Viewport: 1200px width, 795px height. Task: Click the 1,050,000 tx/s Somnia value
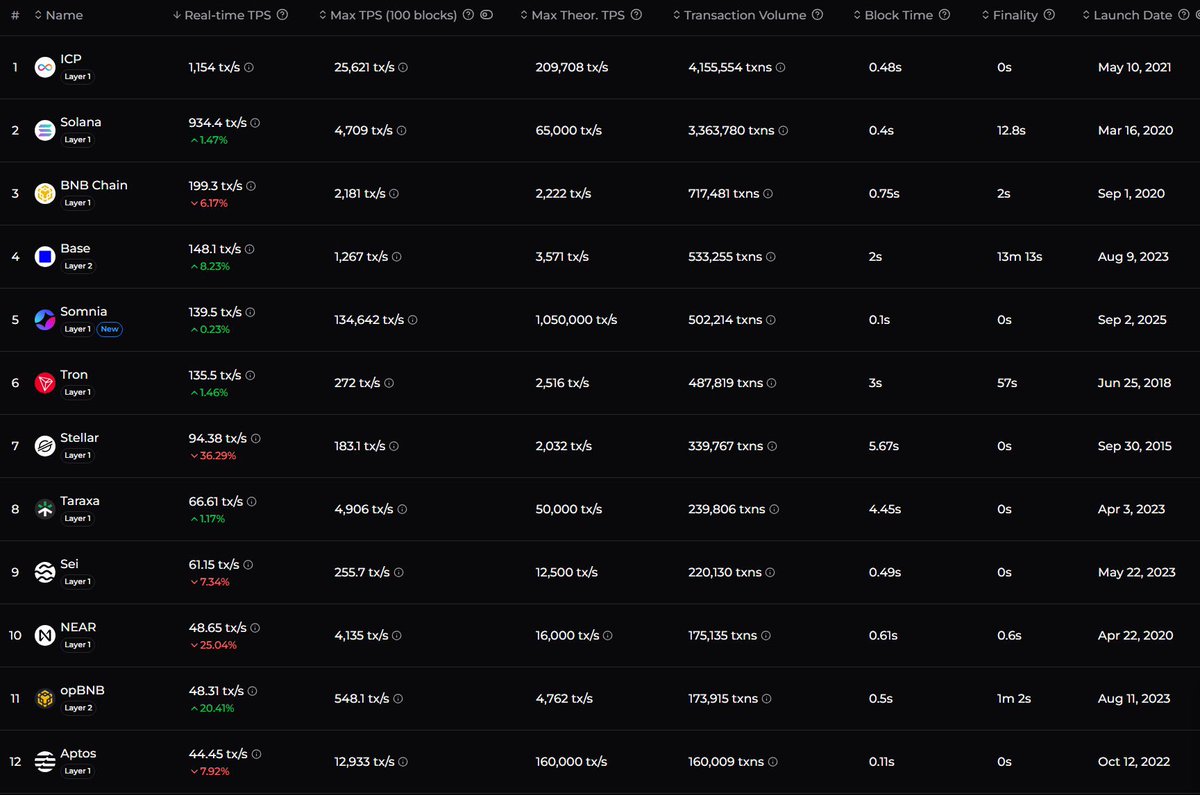tap(576, 320)
